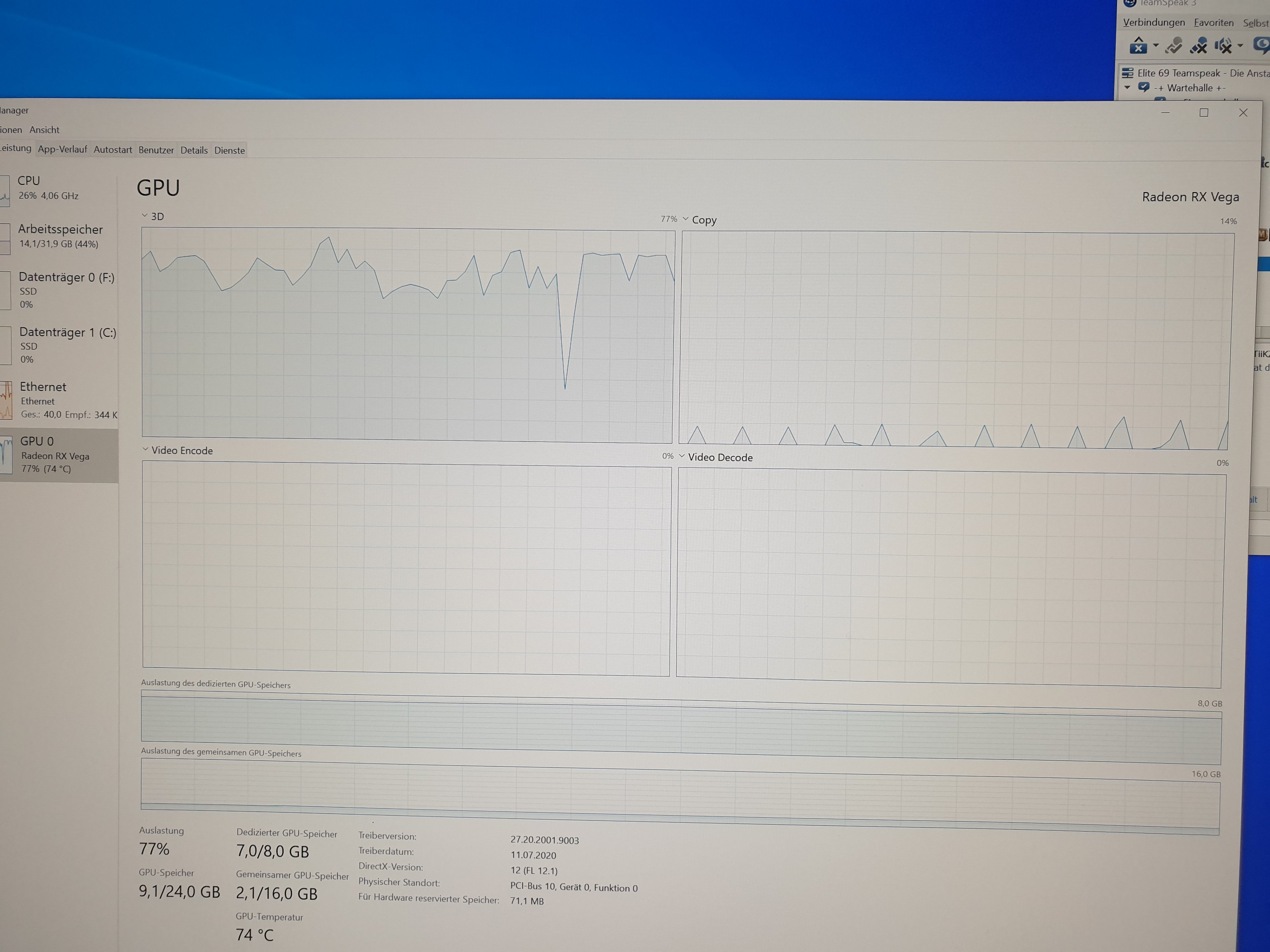Click Elite 69 Teamspeak server icon
The height and width of the screenshot is (952, 1270).
[x=1127, y=73]
